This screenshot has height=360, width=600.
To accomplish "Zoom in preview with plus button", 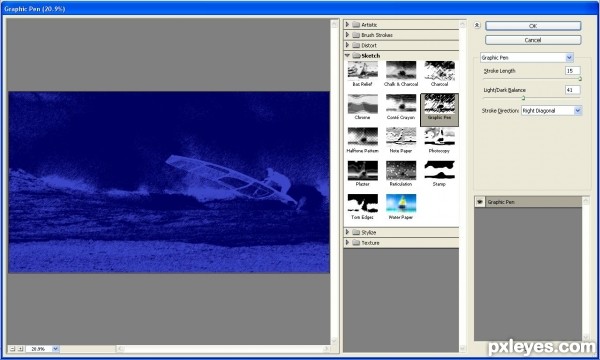I will 21,349.
